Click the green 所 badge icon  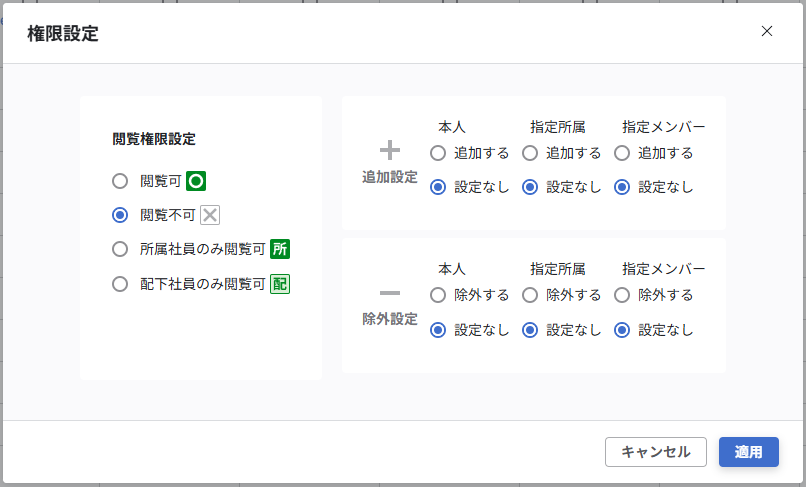pos(280,249)
